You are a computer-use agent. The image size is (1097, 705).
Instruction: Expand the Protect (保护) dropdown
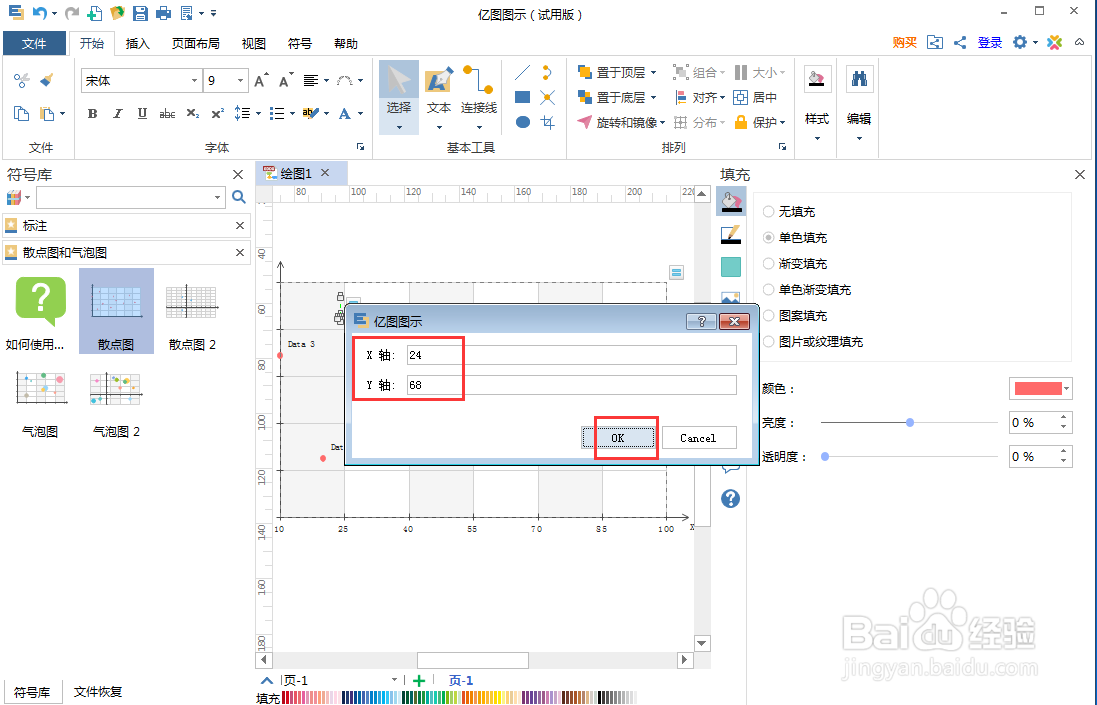(x=782, y=122)
